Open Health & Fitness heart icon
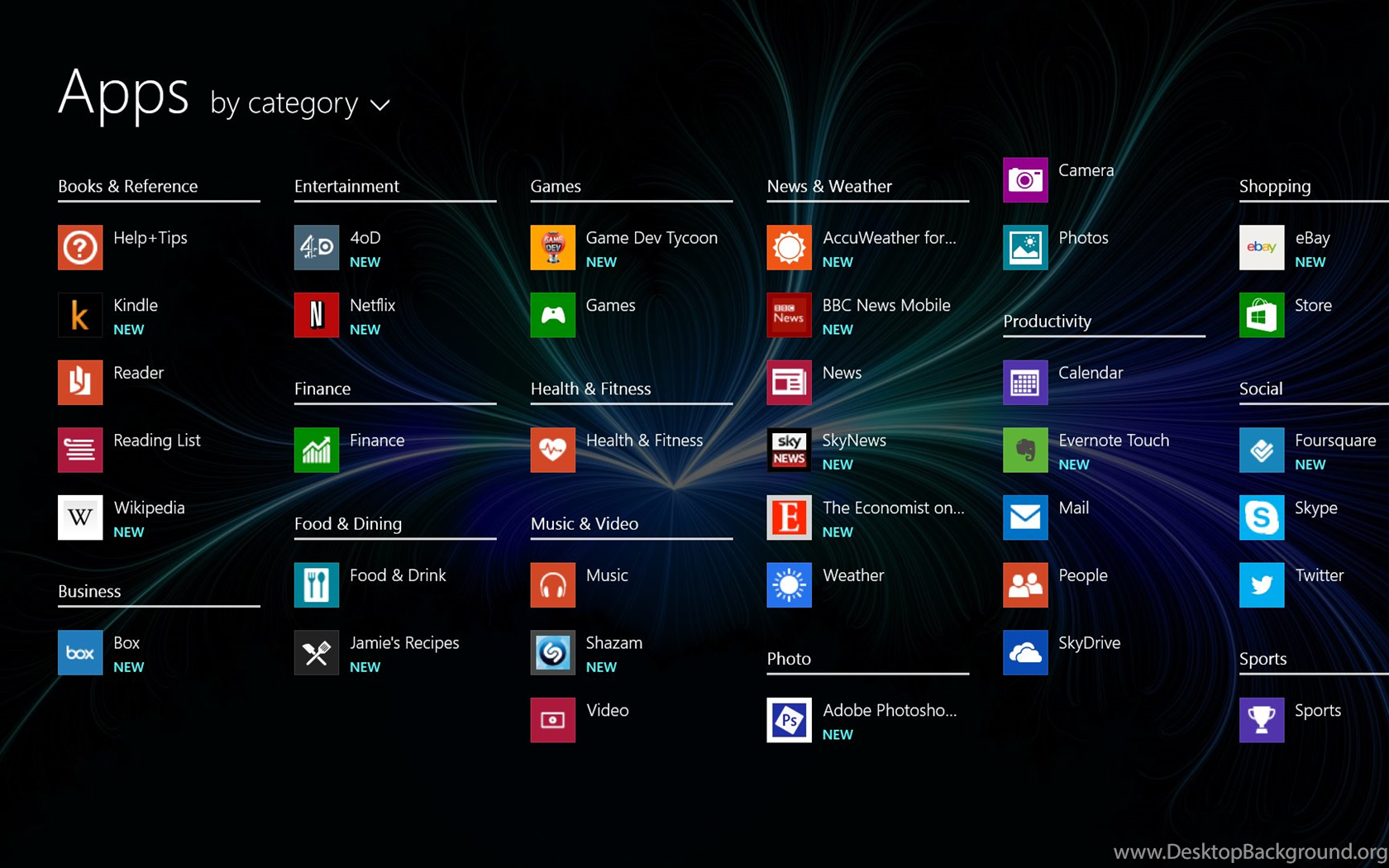The width and height of the screenshot is (1389, 868). click(x=553, y=450)
